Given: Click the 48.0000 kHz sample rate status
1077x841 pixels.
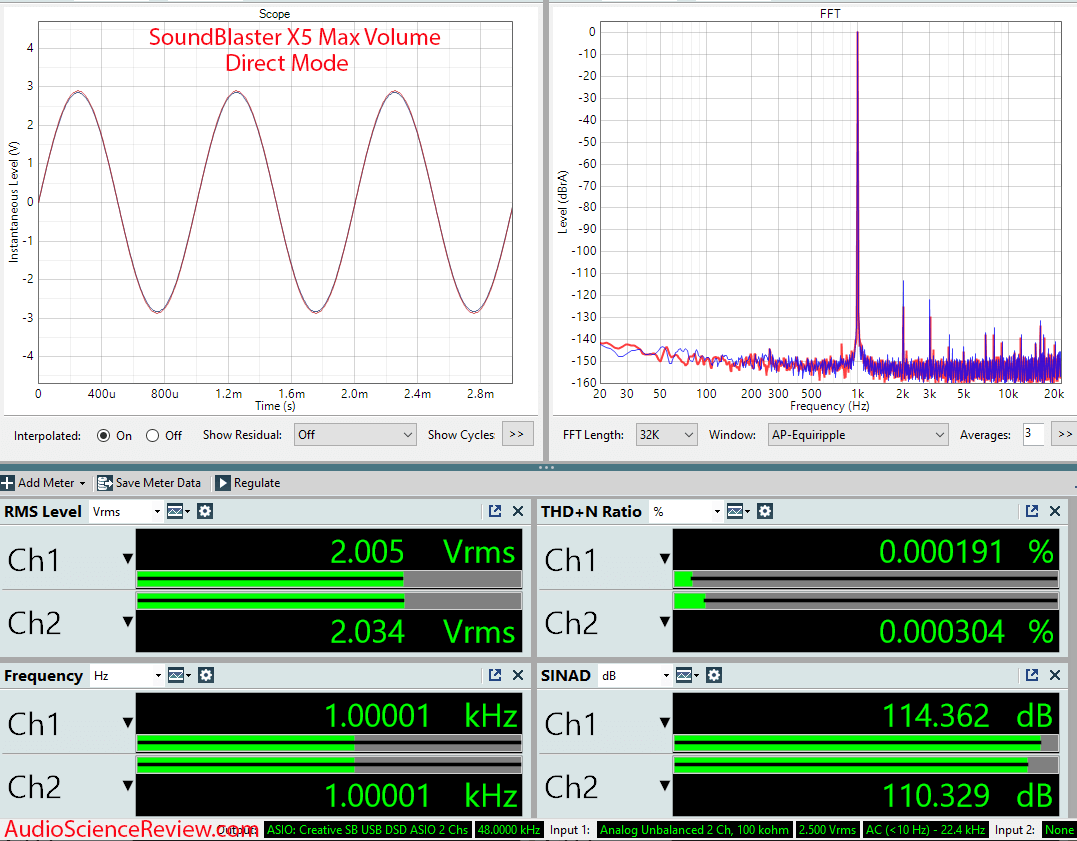Looking at the screenshot, I should [508, 830].
